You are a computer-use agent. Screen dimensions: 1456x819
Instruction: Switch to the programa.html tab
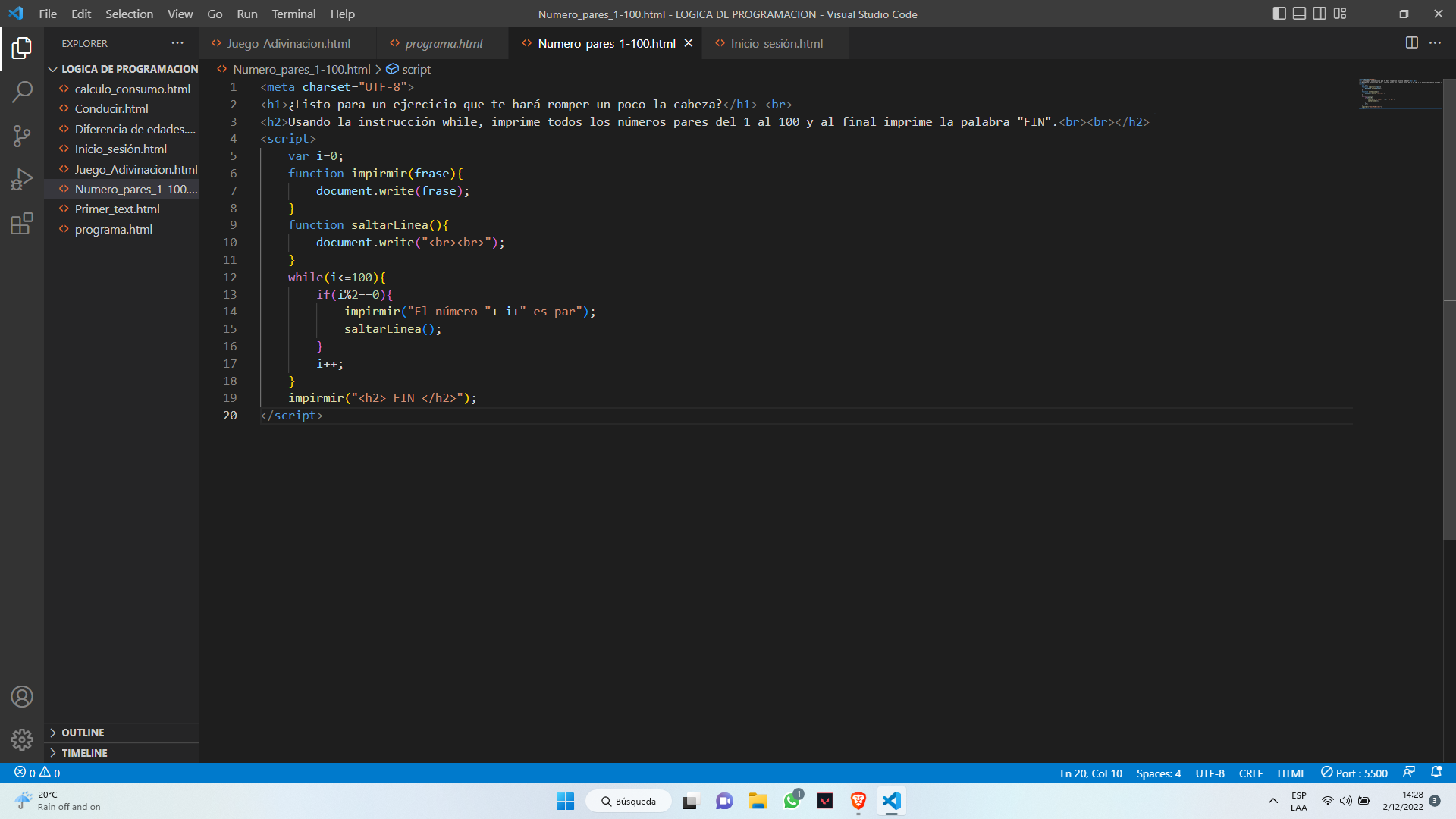[x=444, y=43]
